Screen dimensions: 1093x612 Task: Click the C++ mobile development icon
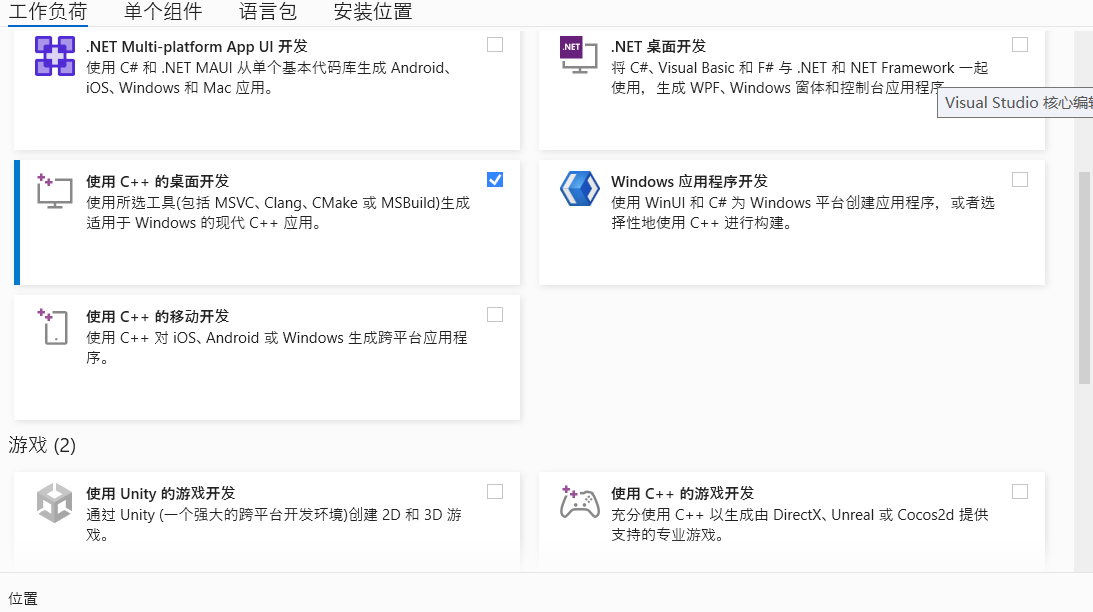point(53,326)
